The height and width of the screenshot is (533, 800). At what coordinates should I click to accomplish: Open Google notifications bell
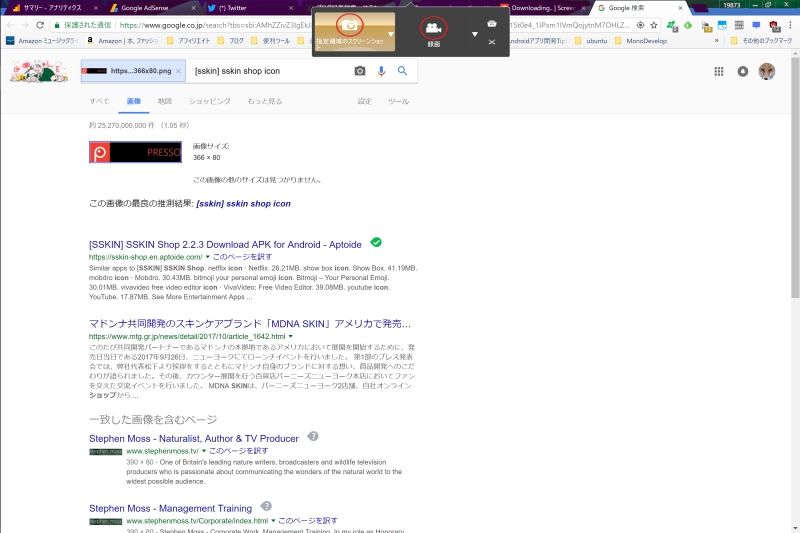coord(743,71)
